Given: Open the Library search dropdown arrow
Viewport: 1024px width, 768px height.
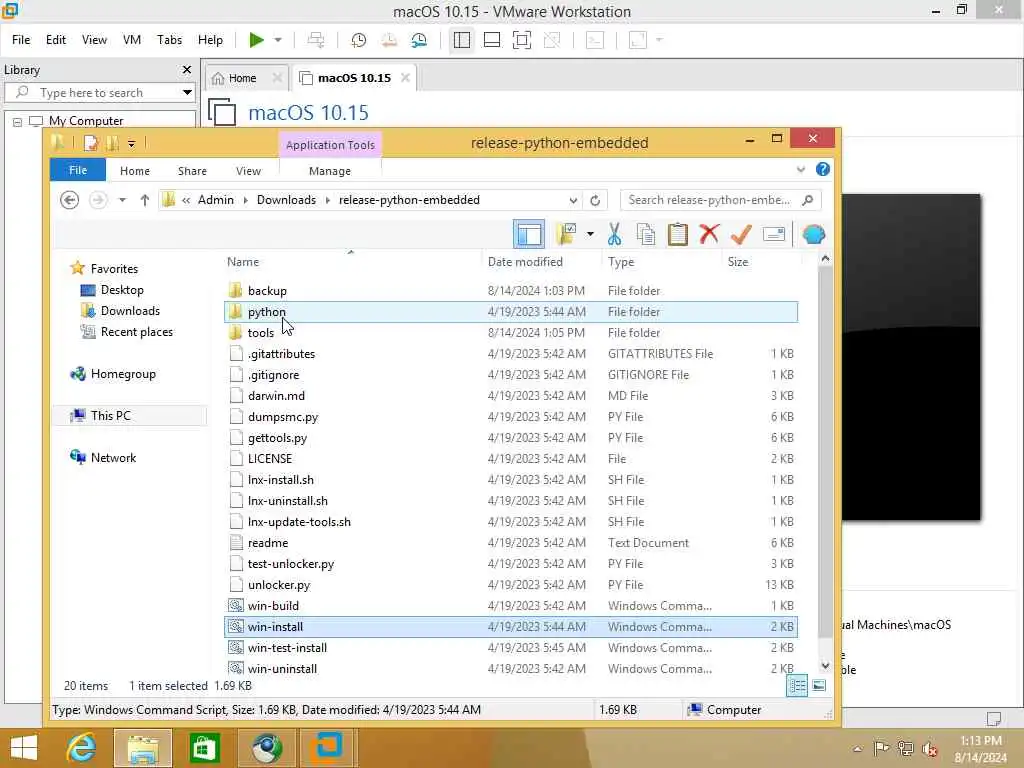Looking at the screenshot, I should point(187,92).
